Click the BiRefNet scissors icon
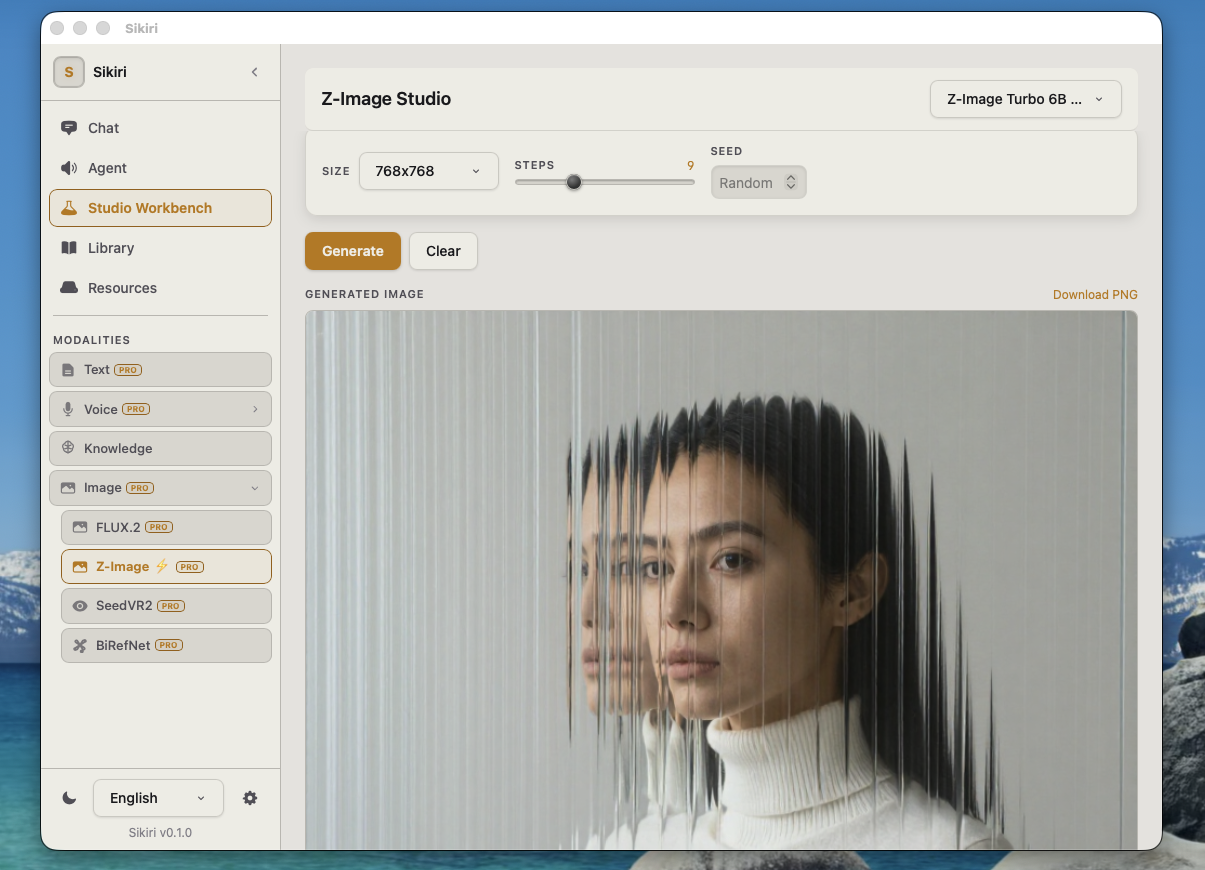 click(80, 646)
